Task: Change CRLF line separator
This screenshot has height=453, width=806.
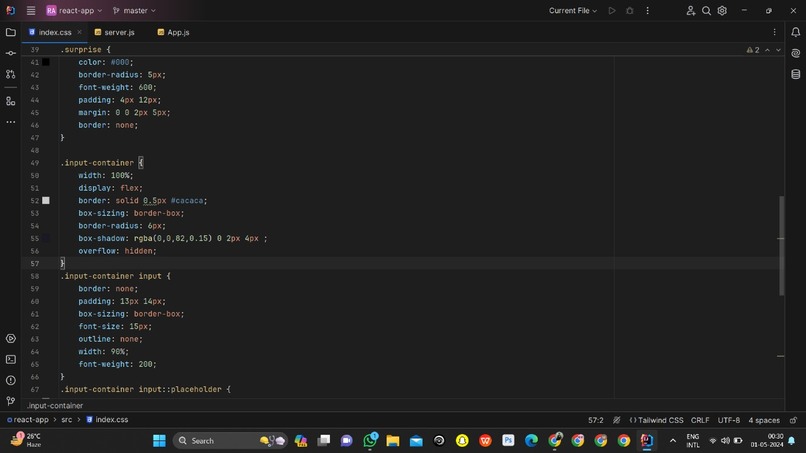Action: (x=700, y=420)
